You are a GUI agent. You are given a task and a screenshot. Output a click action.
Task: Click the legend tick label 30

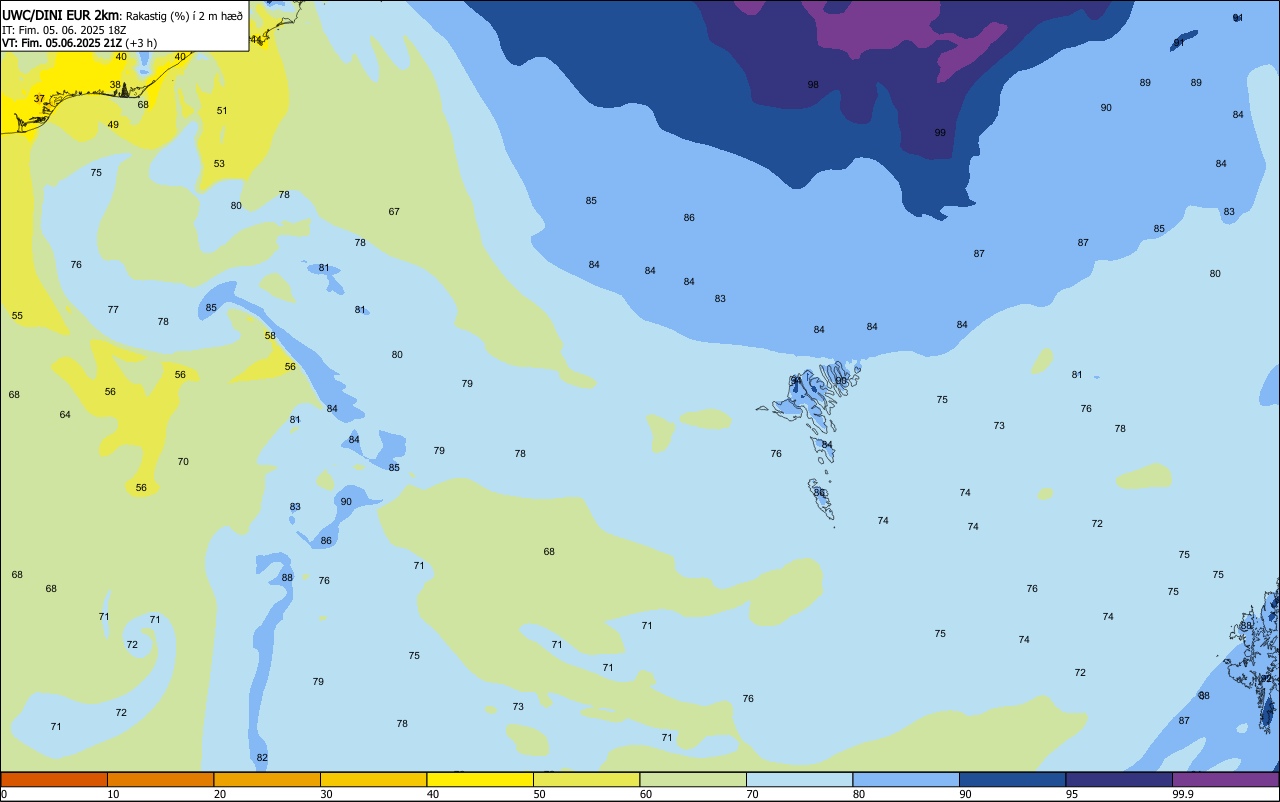point(326,794)
